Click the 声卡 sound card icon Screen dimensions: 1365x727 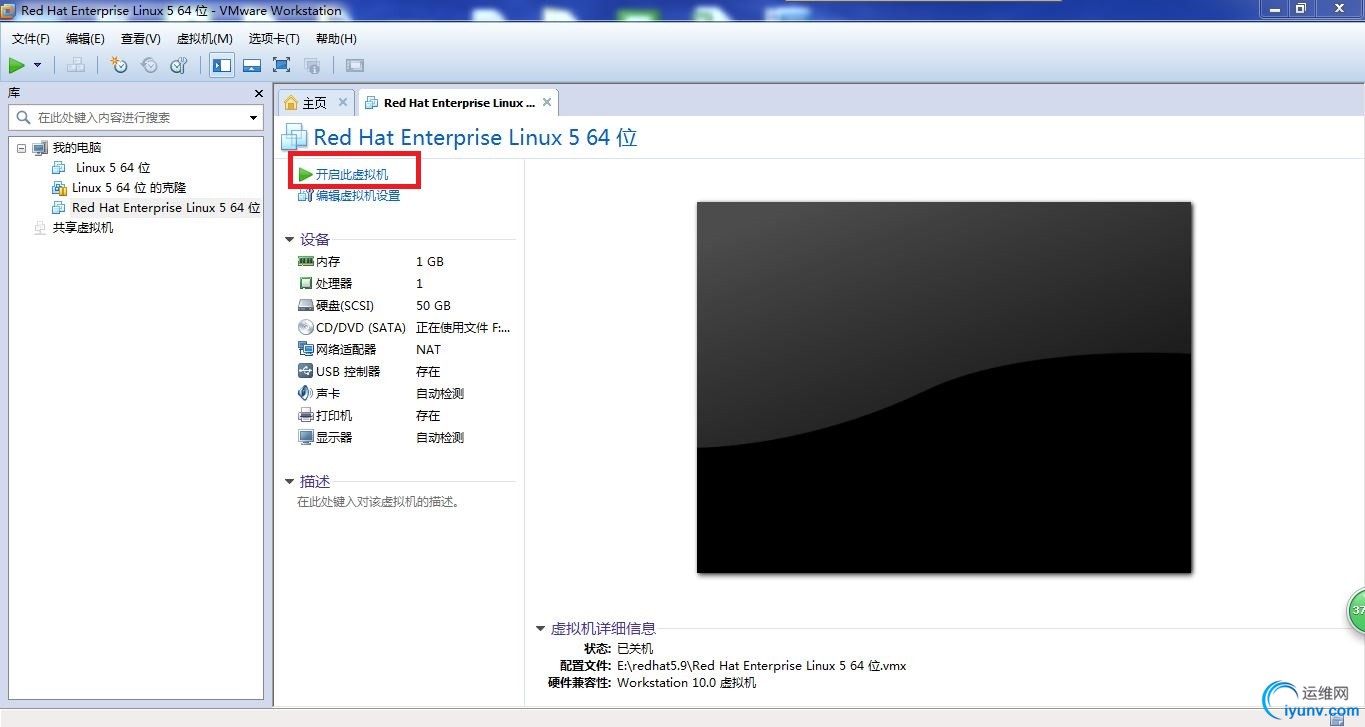[x=306, y=393]
